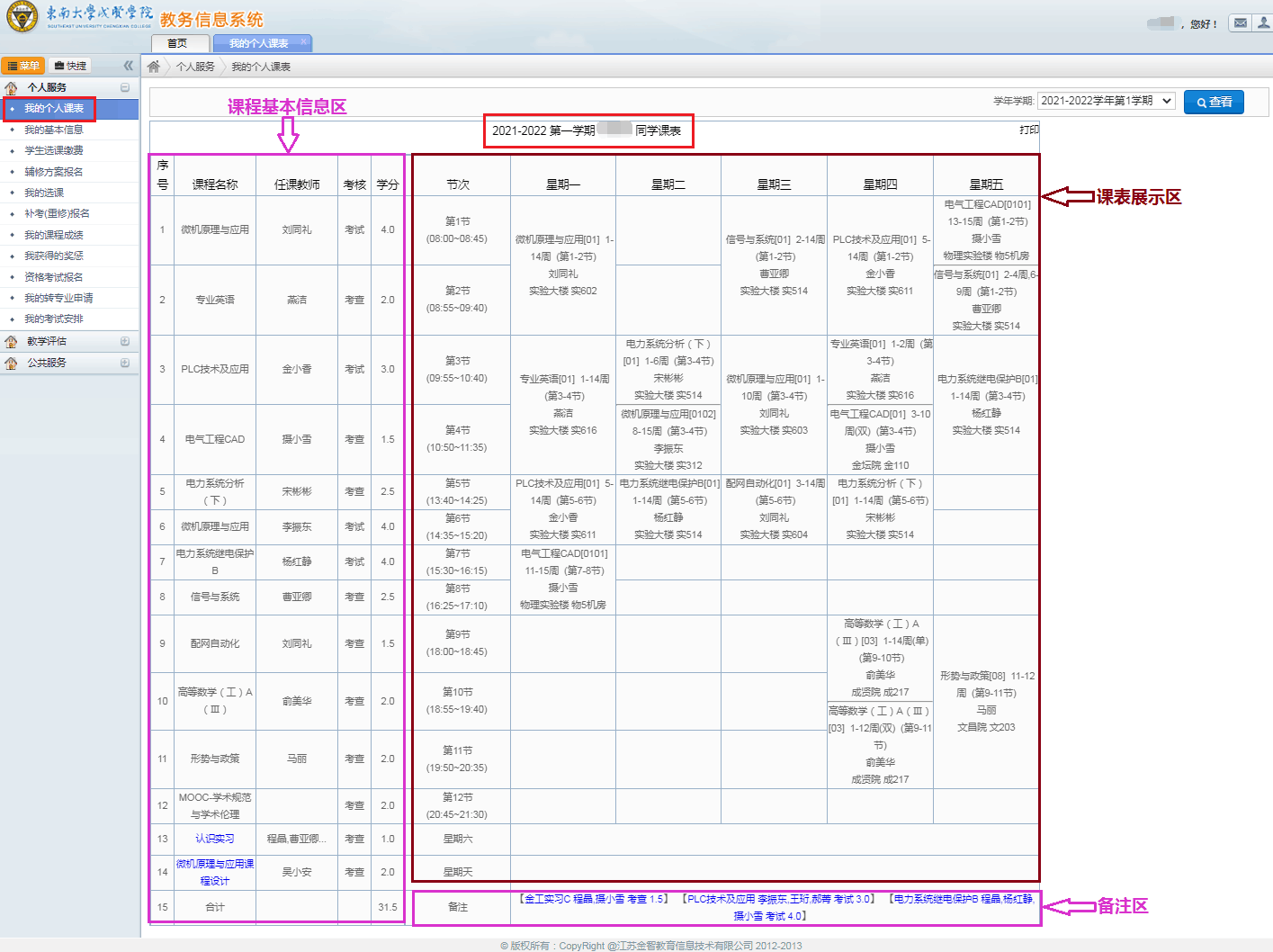Close the 我的个人课表 tab via x

tap(304, 40)
